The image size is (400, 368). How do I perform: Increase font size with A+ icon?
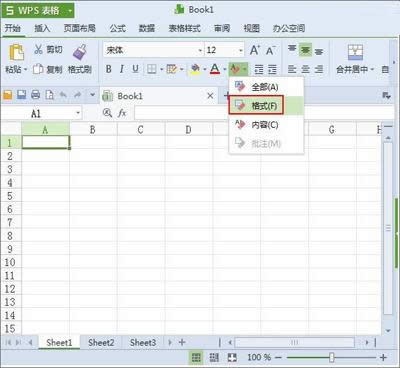tap(255, 50)
